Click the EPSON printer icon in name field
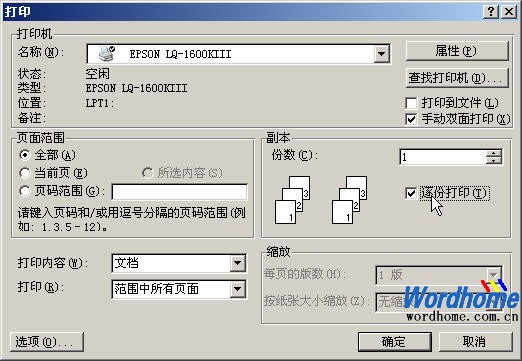 tap(107, 53)
